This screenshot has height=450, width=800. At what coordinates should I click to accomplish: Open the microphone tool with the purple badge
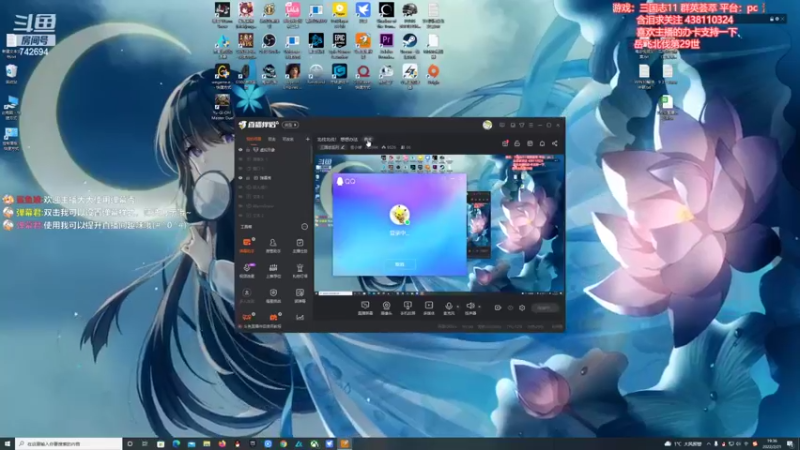point(247,269)
